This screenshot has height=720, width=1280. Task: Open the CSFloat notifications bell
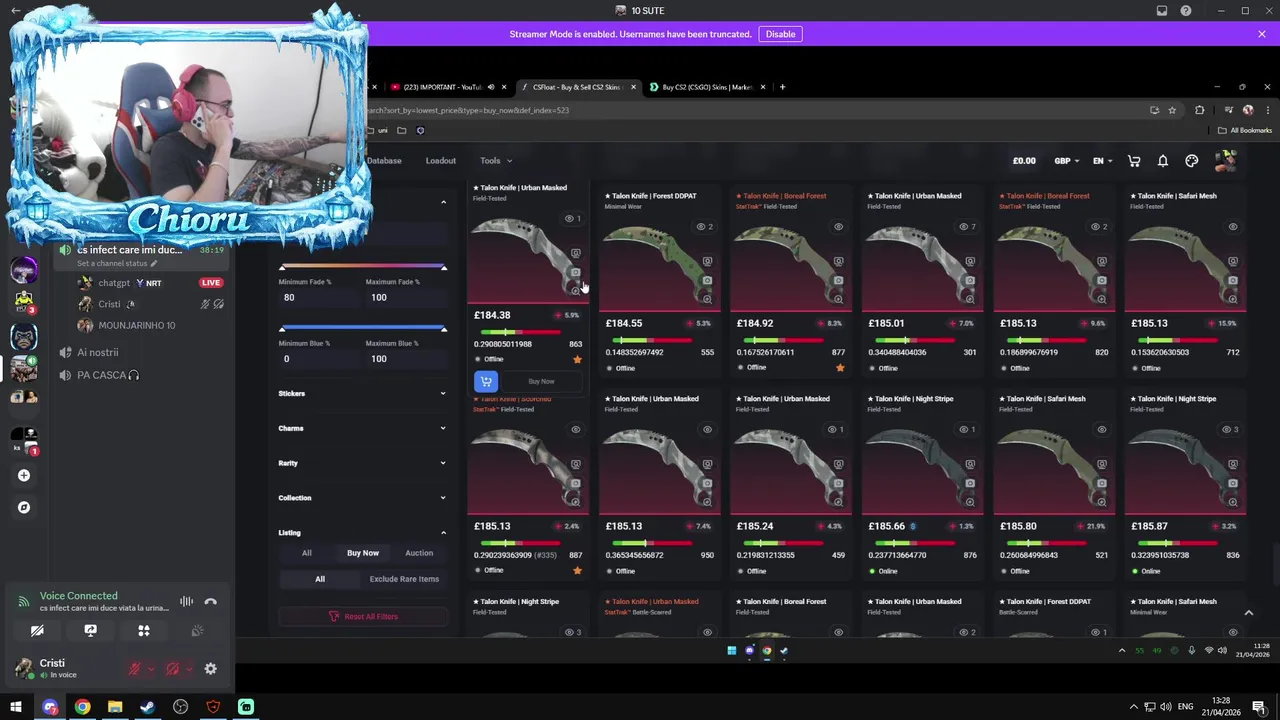tap(1163, 161)
